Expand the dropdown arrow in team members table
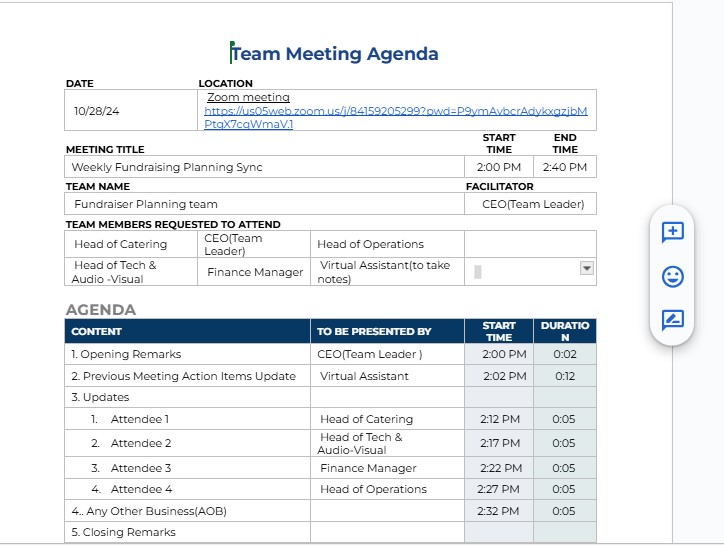This screenshot has width=724, height=545. pos(587,268)
